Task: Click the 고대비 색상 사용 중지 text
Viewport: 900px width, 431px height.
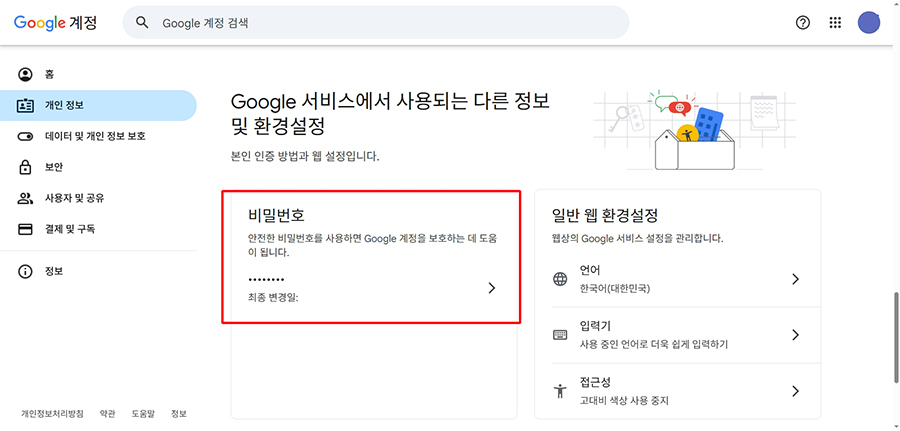Action: click(624, 401)
